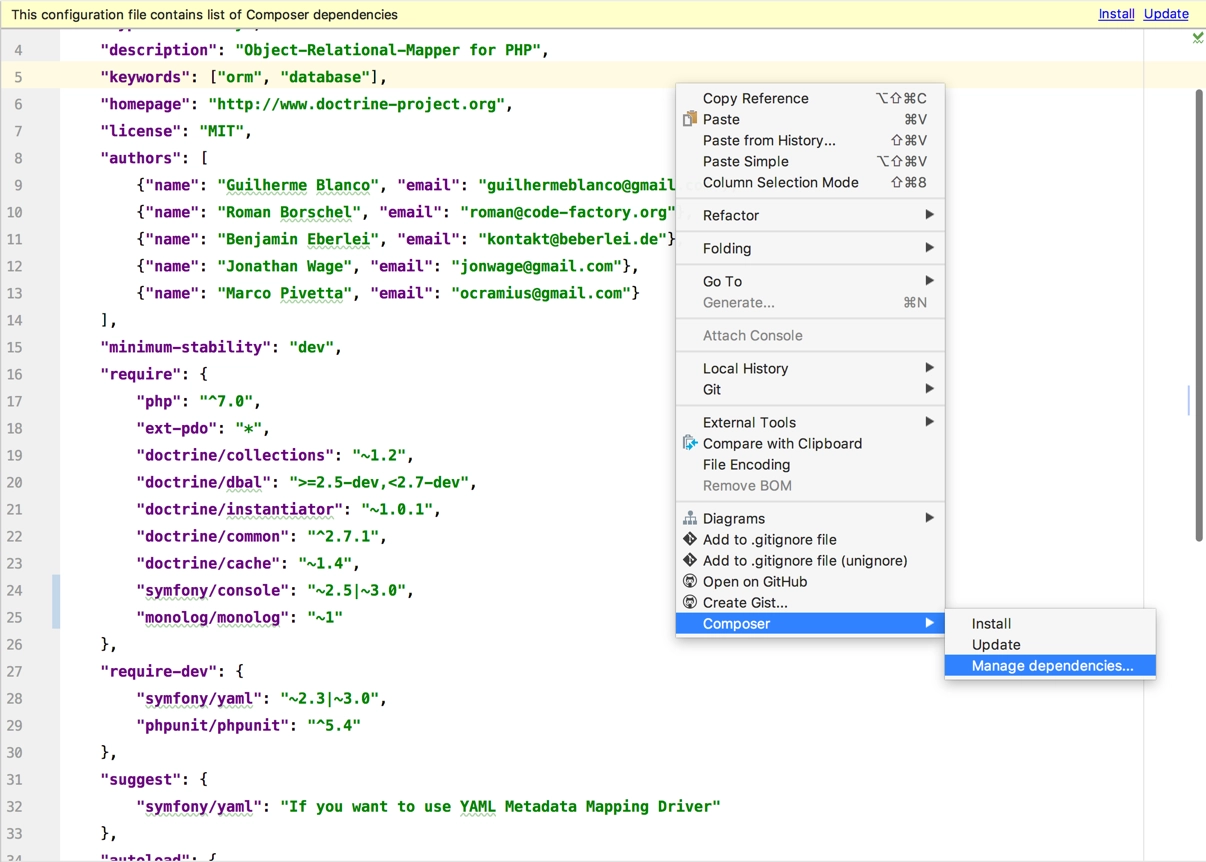Viewport: 1206px width, 862px height.
Task: Click line number 15 in the gutter
Action: coord(14,347)
